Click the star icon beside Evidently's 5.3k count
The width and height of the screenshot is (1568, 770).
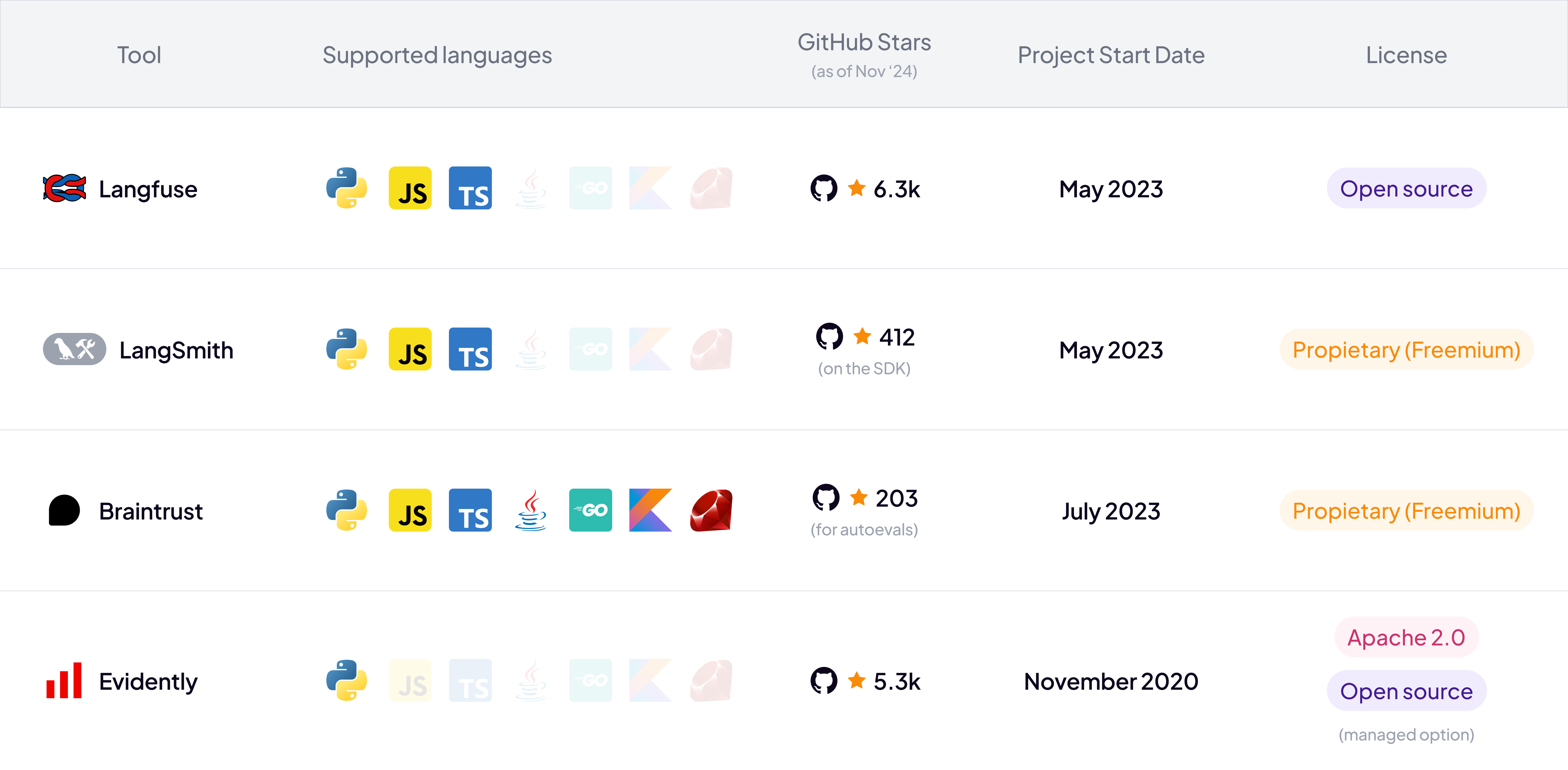858,681
